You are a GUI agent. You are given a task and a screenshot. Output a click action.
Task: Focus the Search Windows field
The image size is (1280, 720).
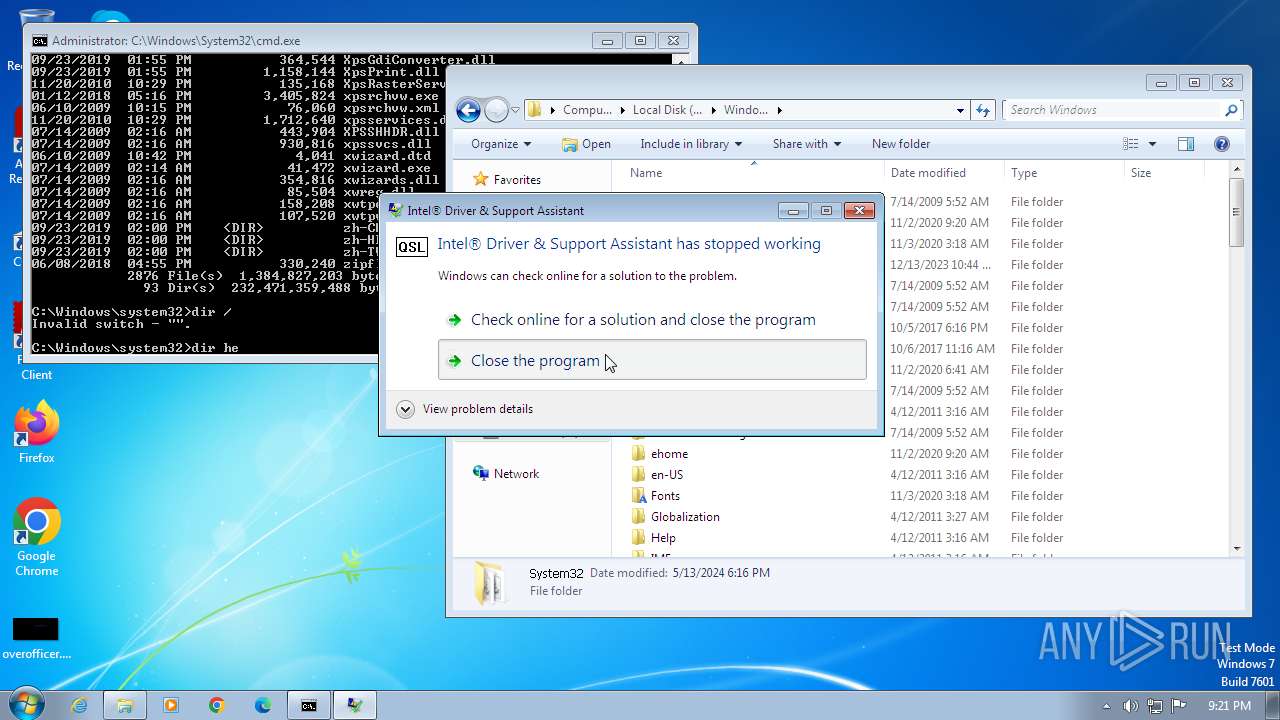[x=1114, y=110]
